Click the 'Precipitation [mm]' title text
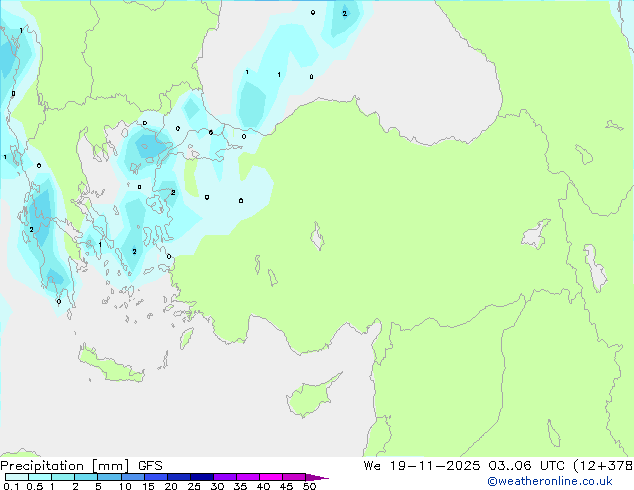634x490 pixels. 65,466
